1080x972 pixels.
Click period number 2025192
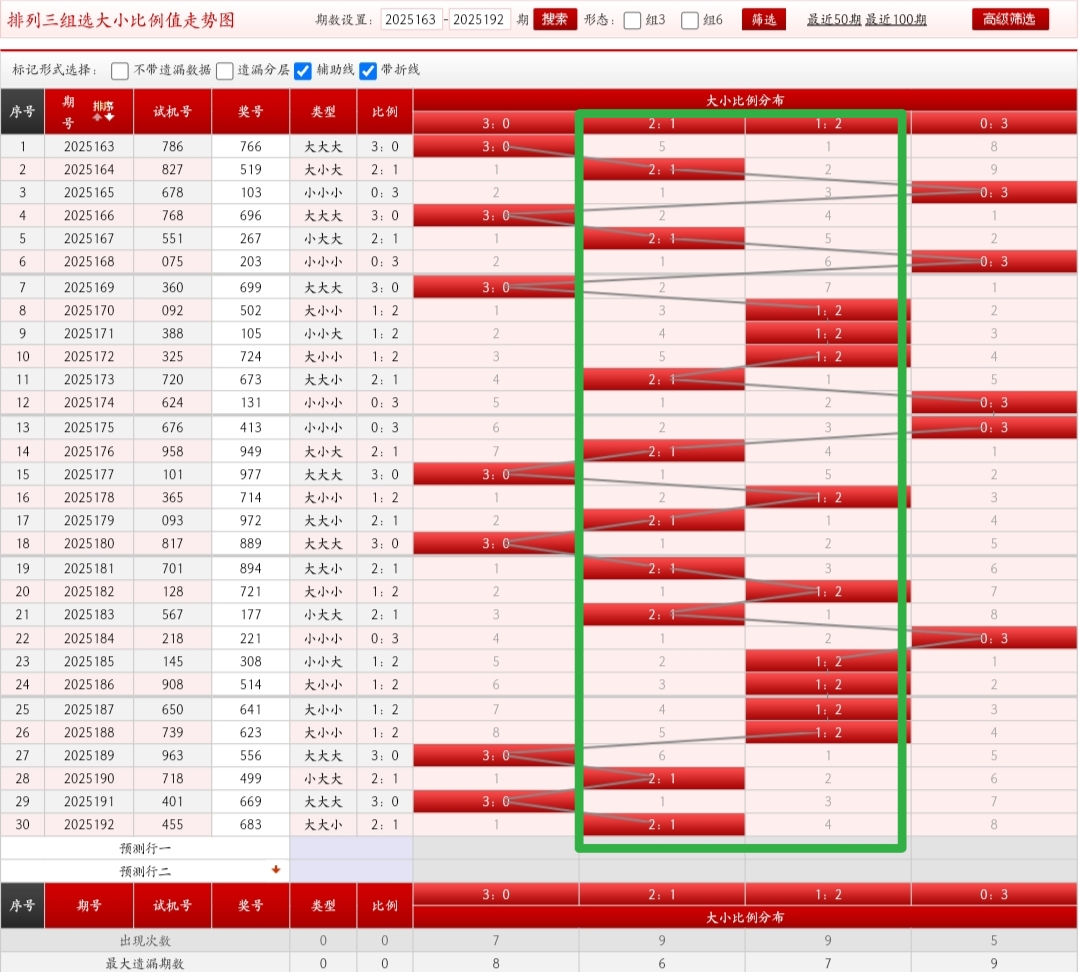point(89,824)
